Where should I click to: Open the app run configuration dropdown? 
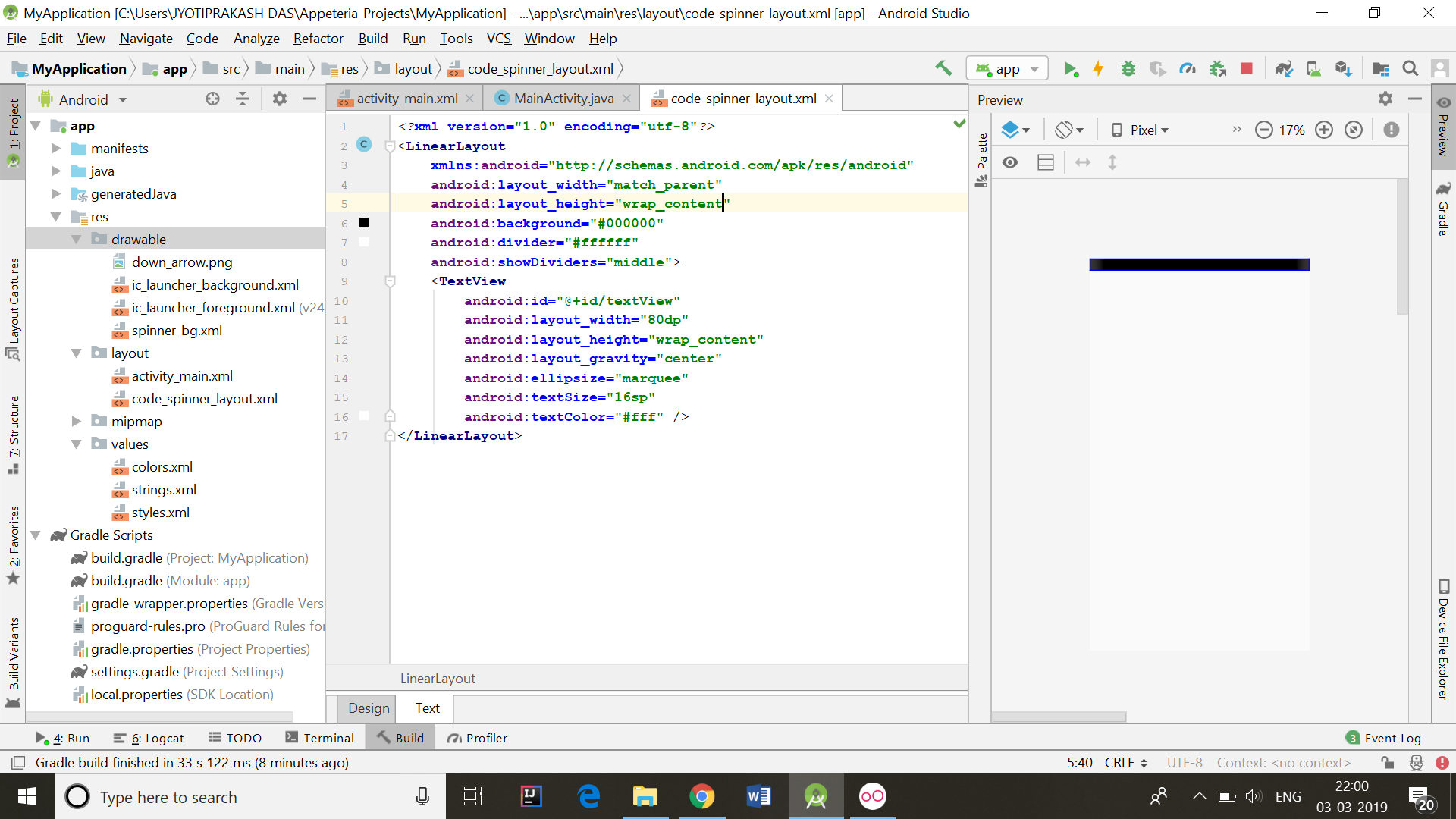[1007, 69]
